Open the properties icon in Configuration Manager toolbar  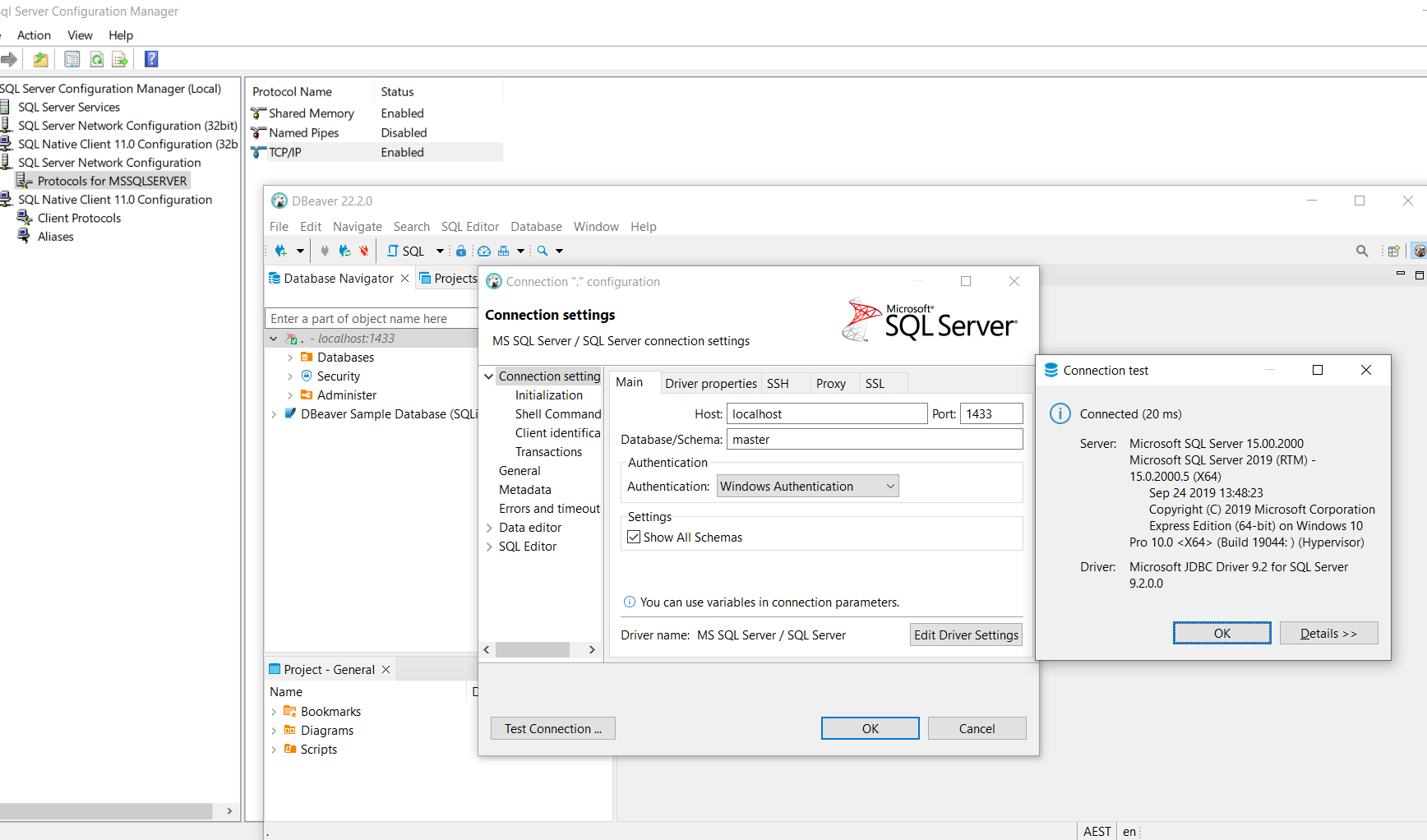click(72, 59)
